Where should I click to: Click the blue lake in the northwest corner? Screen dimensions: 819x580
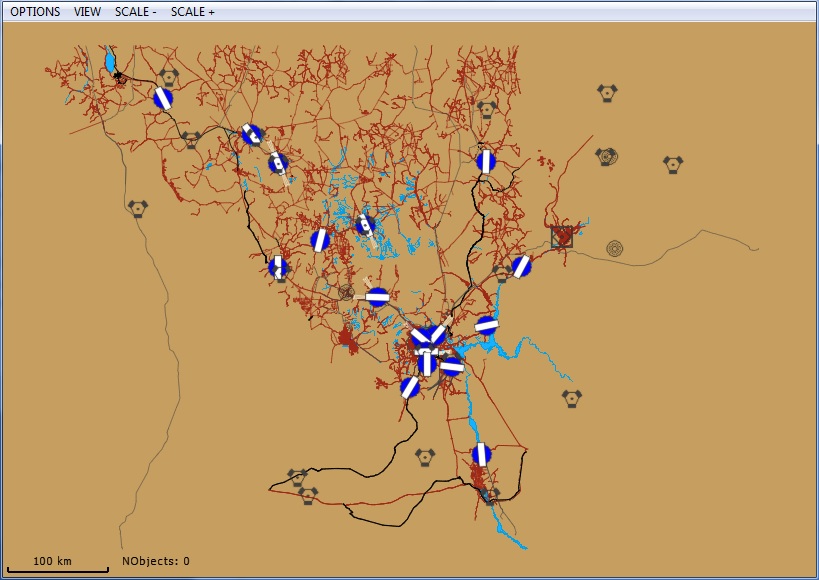click(109, 62)
